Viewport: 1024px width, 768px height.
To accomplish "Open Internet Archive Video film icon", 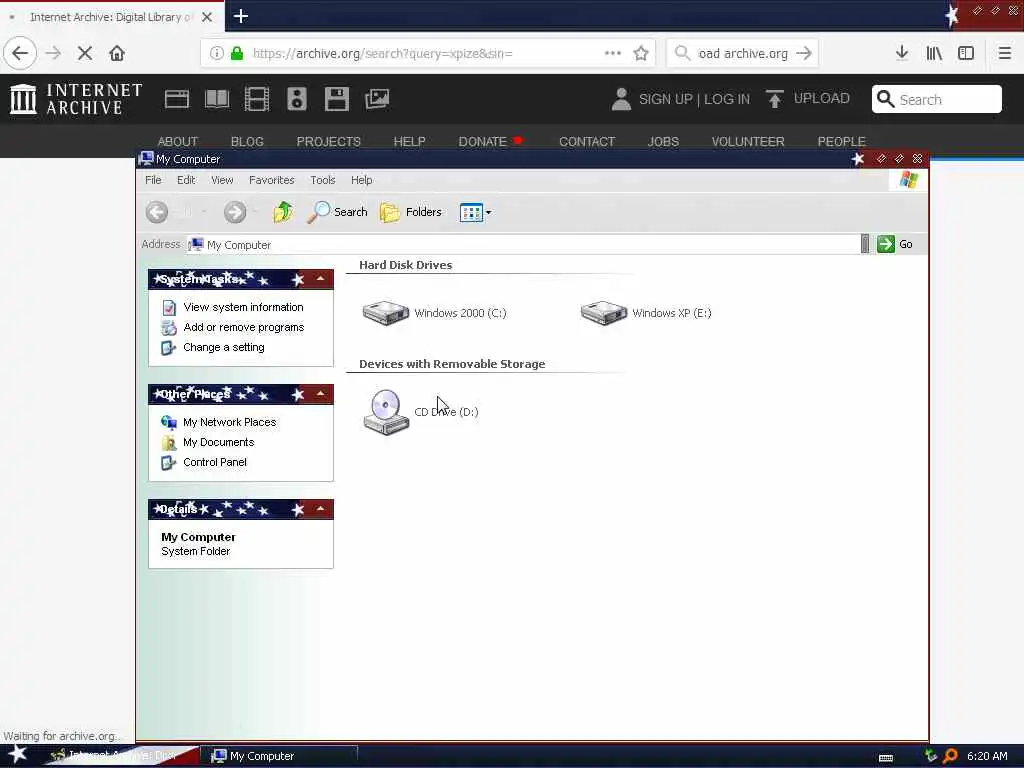I will [257, 99].
